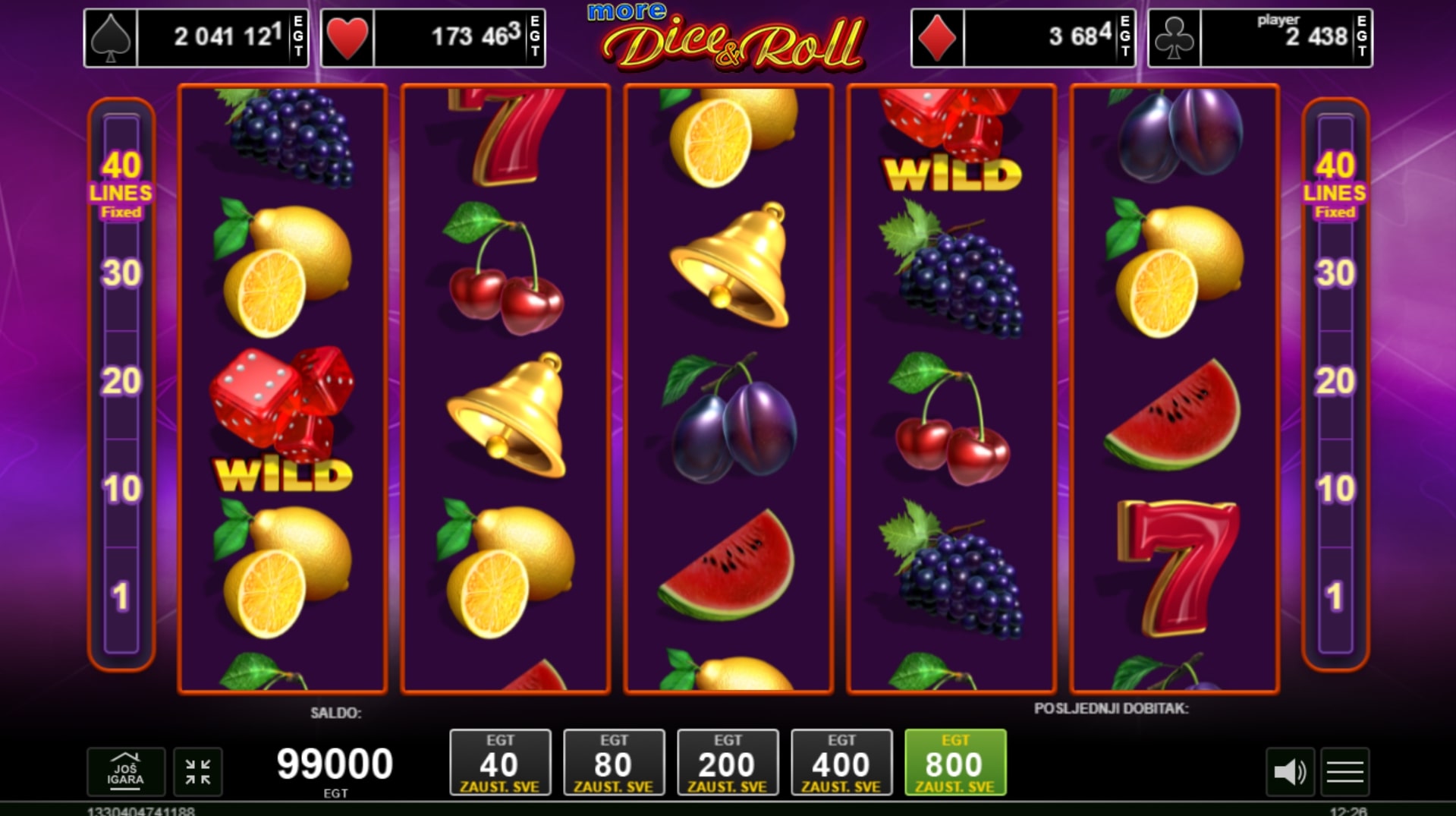Click the red dice WILD symbol on the first reel
This screenshot has width=1456, height=816.
[x=282, y=419]
